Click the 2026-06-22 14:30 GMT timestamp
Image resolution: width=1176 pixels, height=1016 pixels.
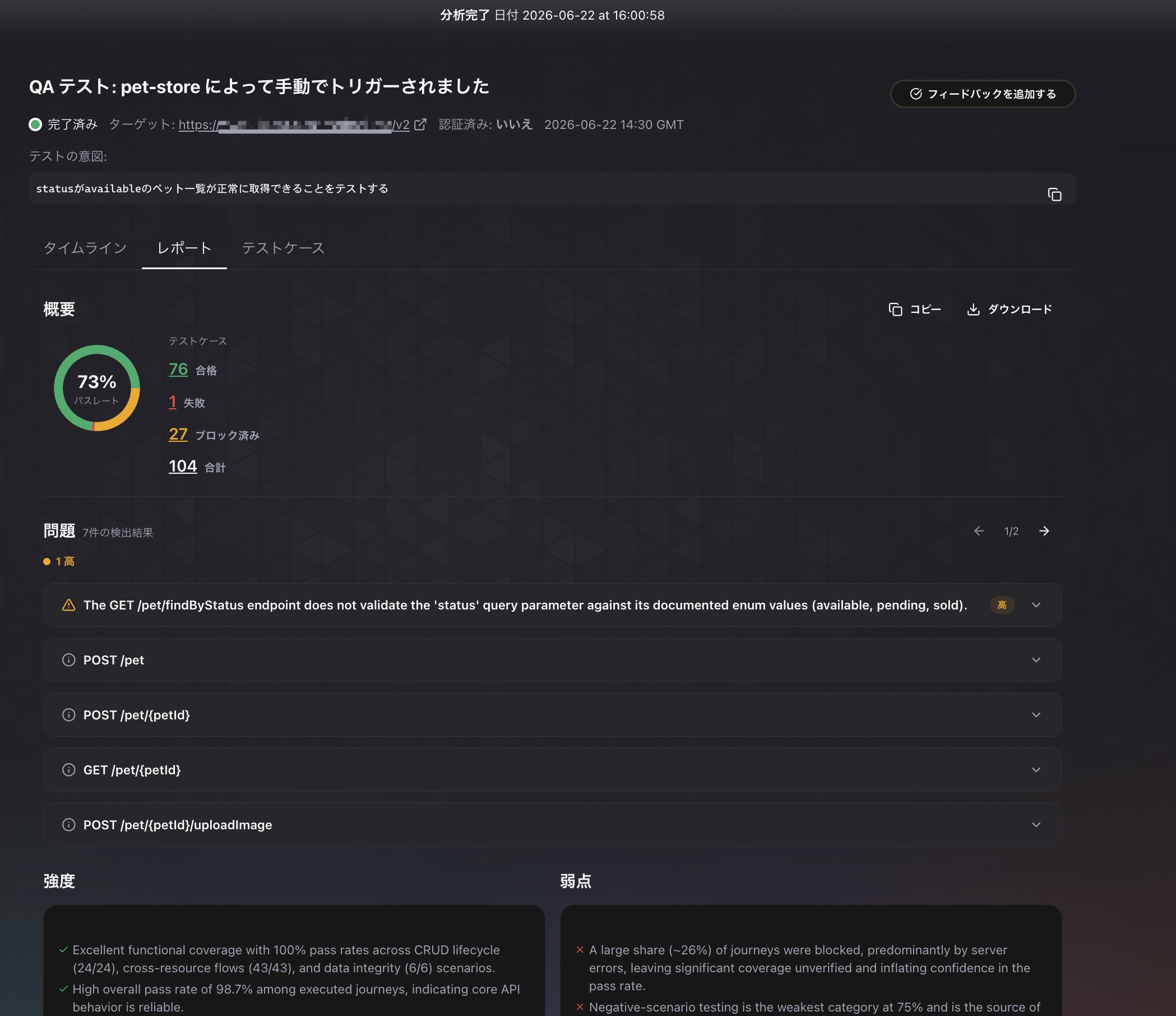coord(614,124)
